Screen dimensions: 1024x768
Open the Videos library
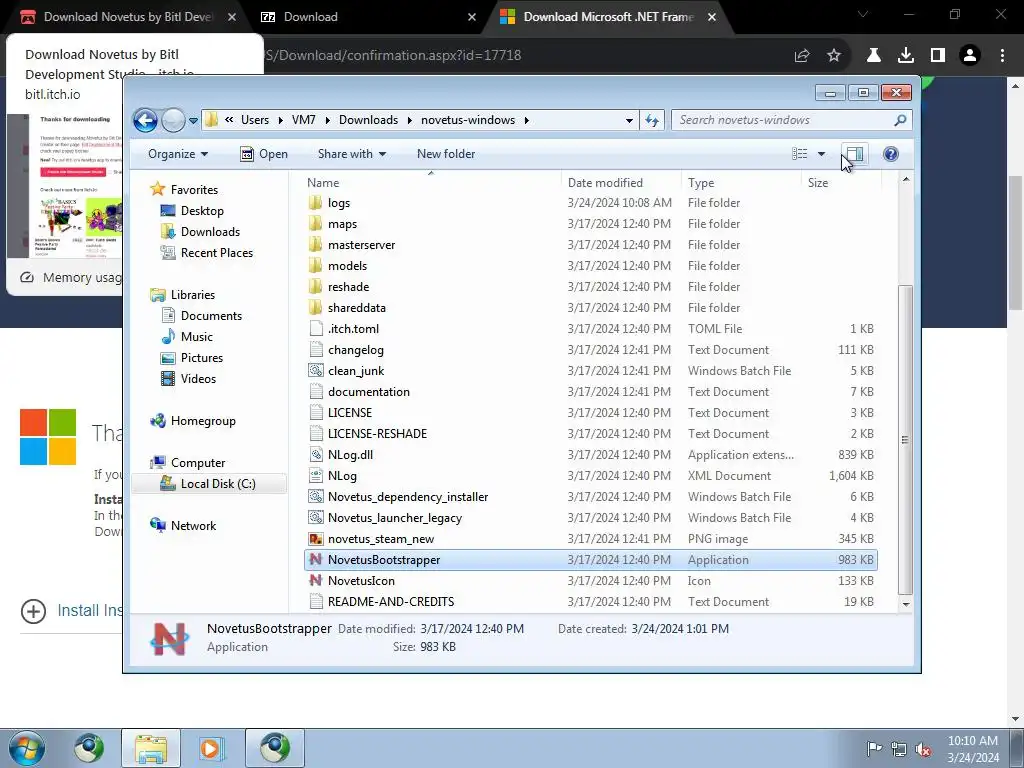point(198,379)
